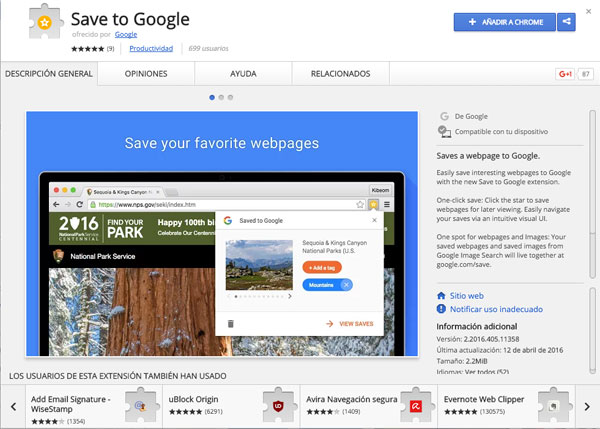Image resolution: width=600 pixels, height=429 pixels.
Task: Click the share button next to Añadir a Chrome
Action: click(567, 21)
